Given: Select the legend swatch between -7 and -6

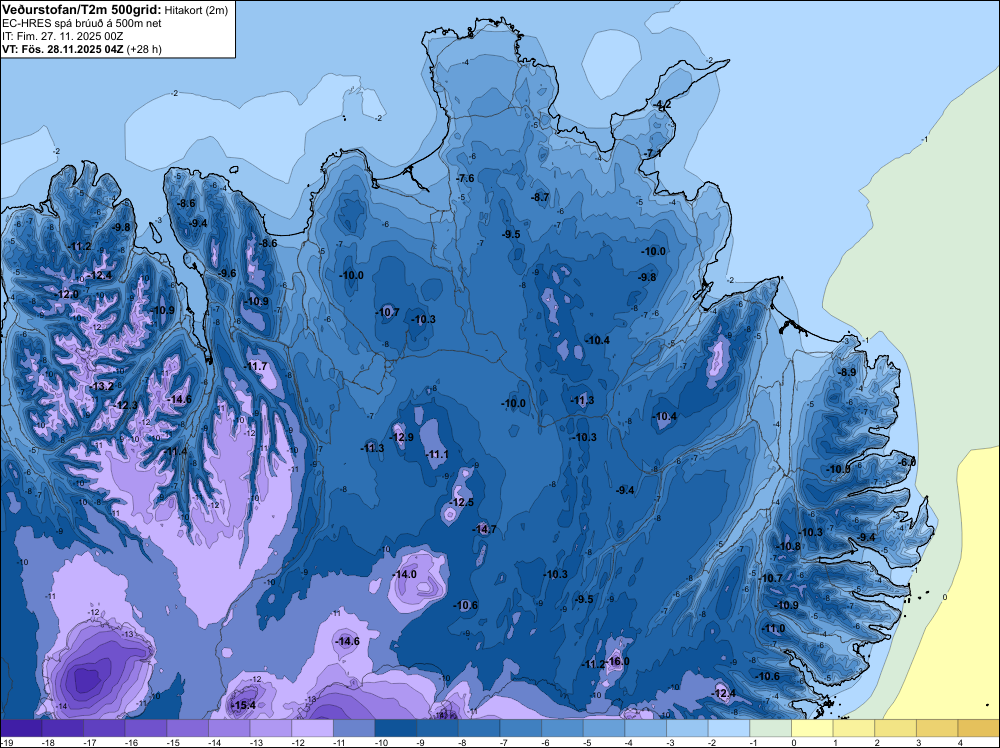Looking at the screenshot, I should click(x=520, y=728).
